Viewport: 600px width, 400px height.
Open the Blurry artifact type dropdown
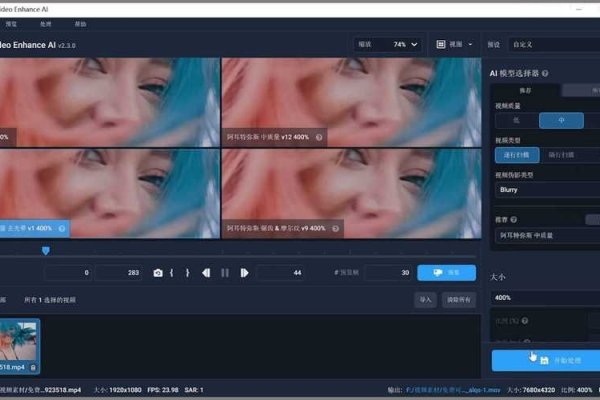click(x=547, y=190)
